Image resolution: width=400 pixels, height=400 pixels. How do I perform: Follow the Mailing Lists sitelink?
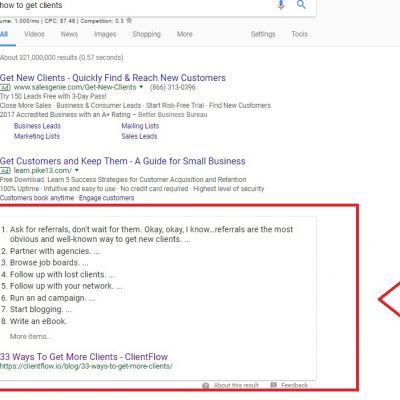click(x=140, y=126)
